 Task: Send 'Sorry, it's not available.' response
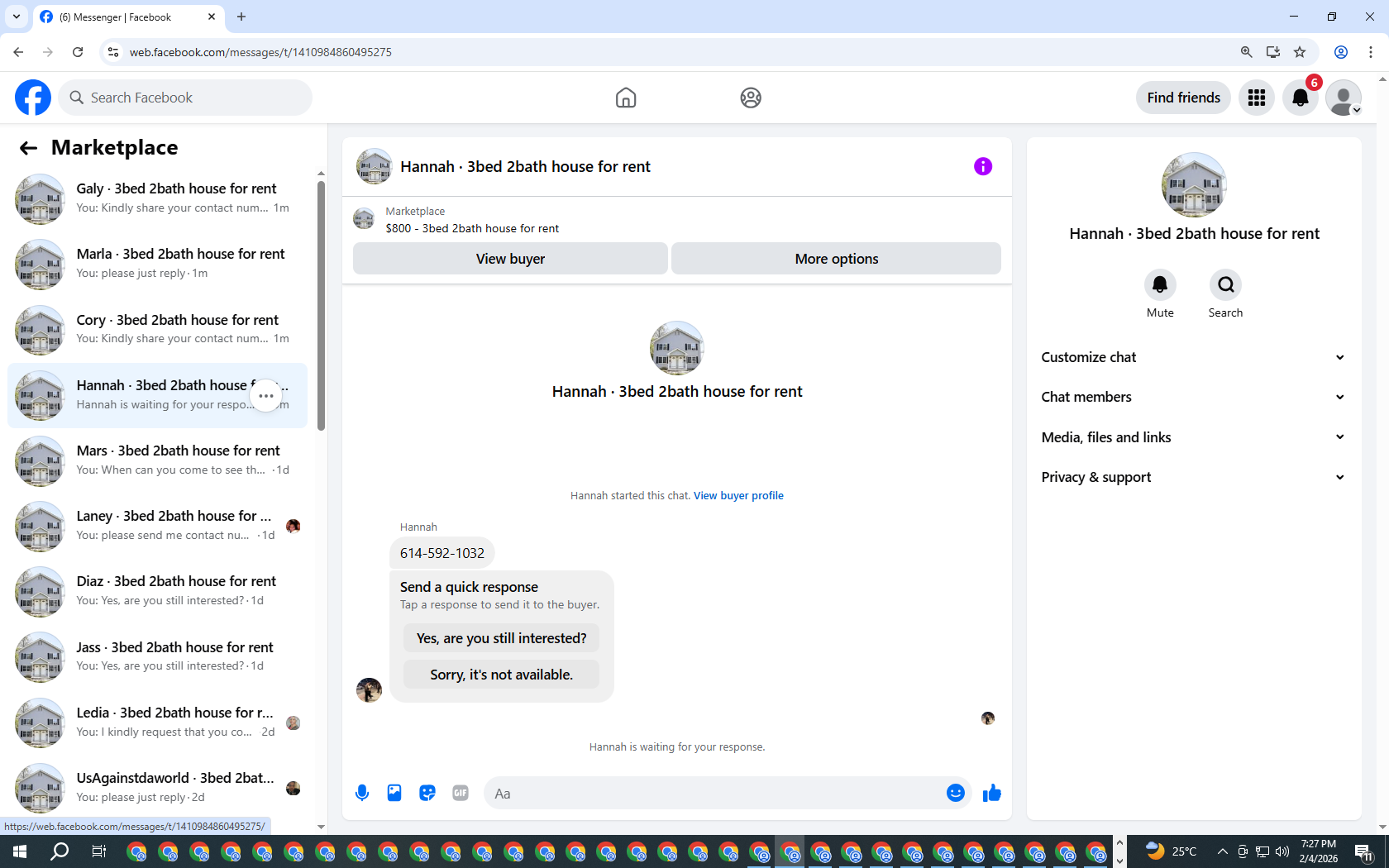tap(502, 675)
